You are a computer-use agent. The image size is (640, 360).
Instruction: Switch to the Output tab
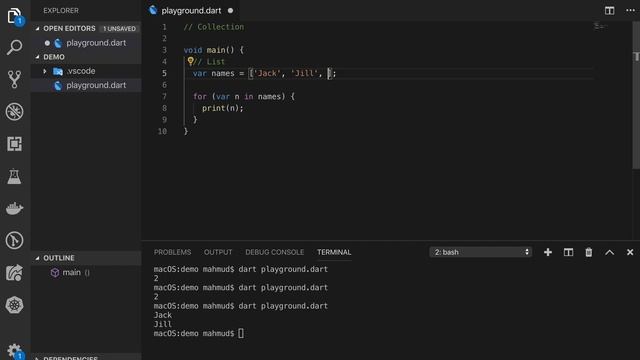click(218, 252)
